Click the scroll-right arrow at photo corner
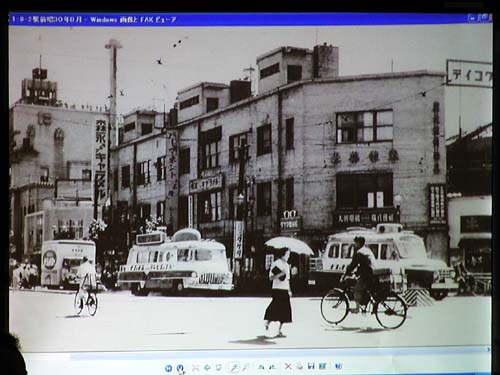The height and width of the screenshot is (375, 500). (x=489, y=350)
